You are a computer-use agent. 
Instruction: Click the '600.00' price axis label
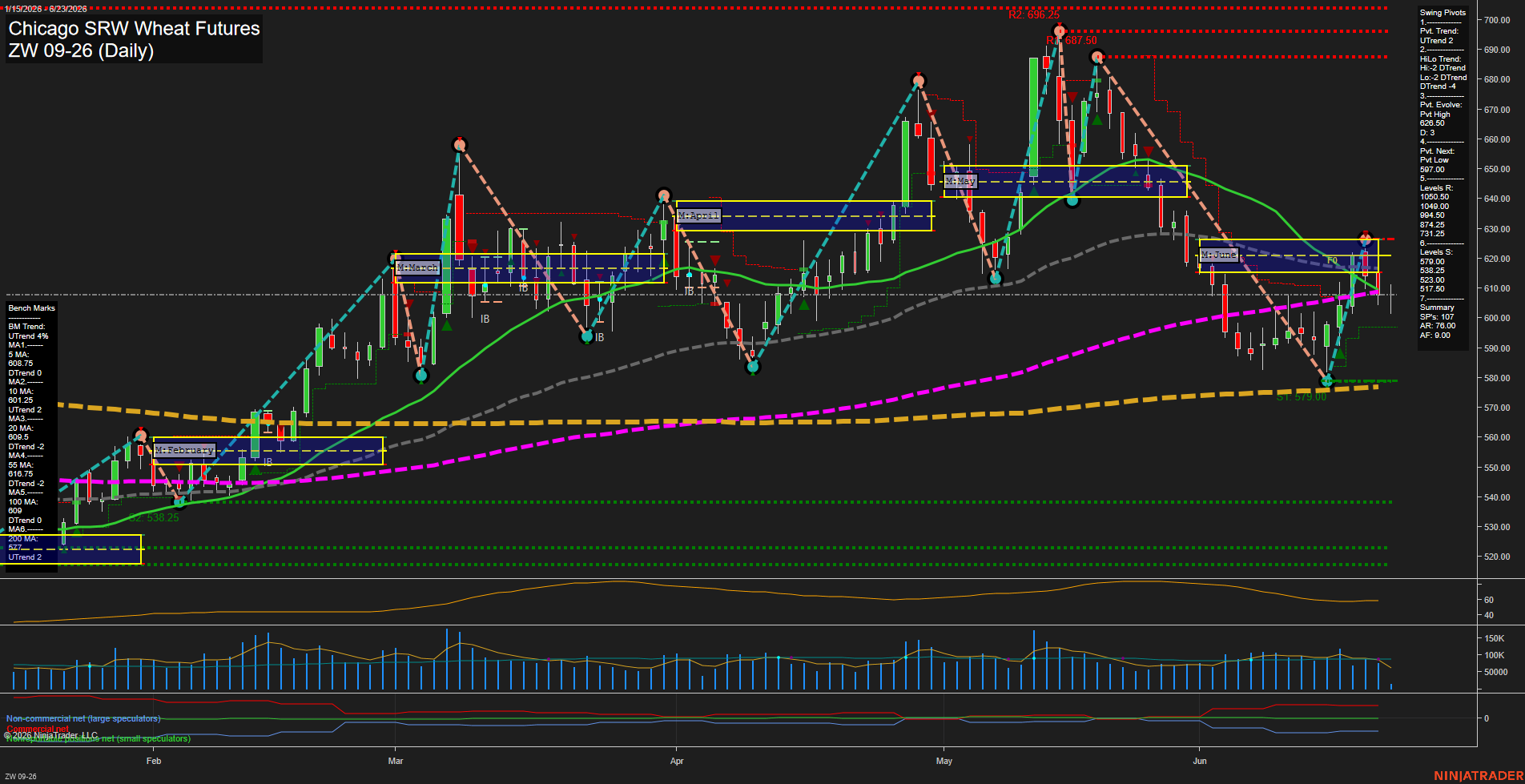coord(1496,318)
